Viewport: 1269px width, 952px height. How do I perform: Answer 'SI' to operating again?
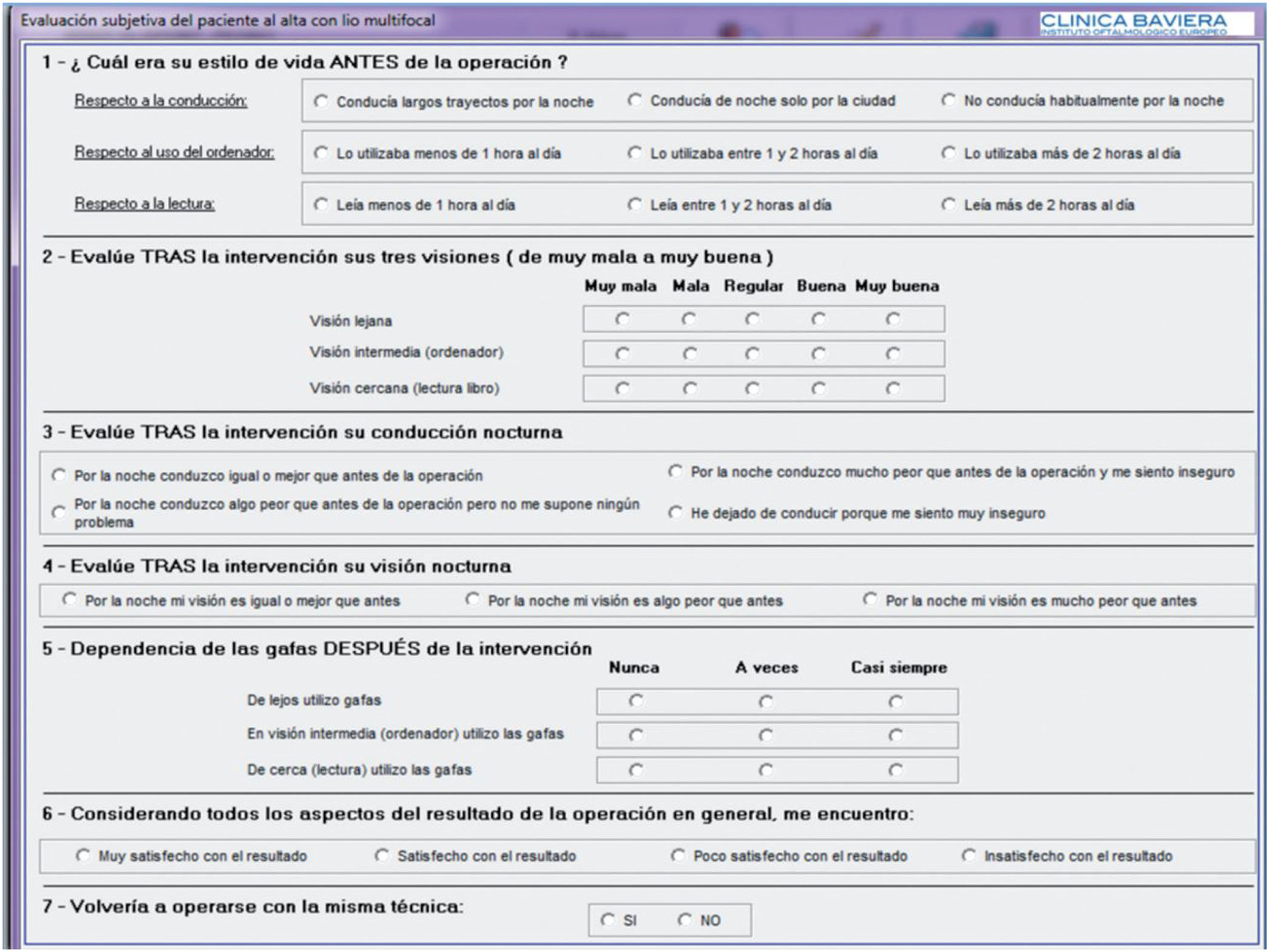coord(607,920)
